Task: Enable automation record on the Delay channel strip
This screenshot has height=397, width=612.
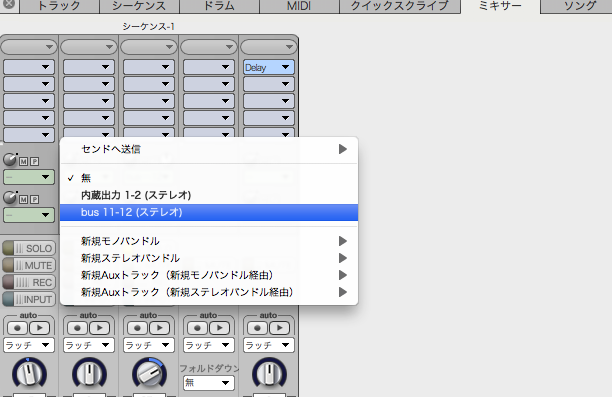Action: [258, 328]
